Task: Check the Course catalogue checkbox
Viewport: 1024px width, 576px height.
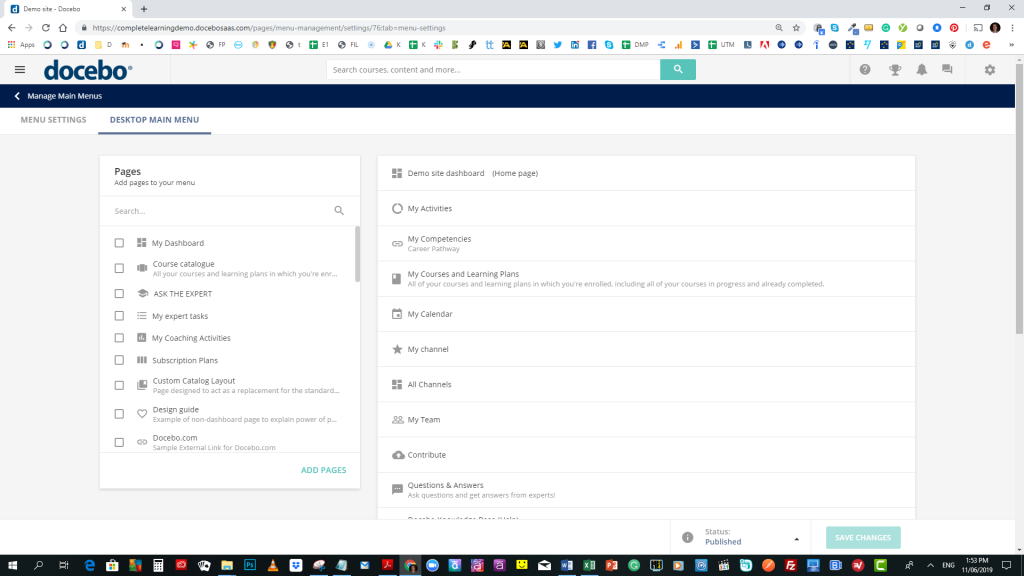Action: coord(119,268)
